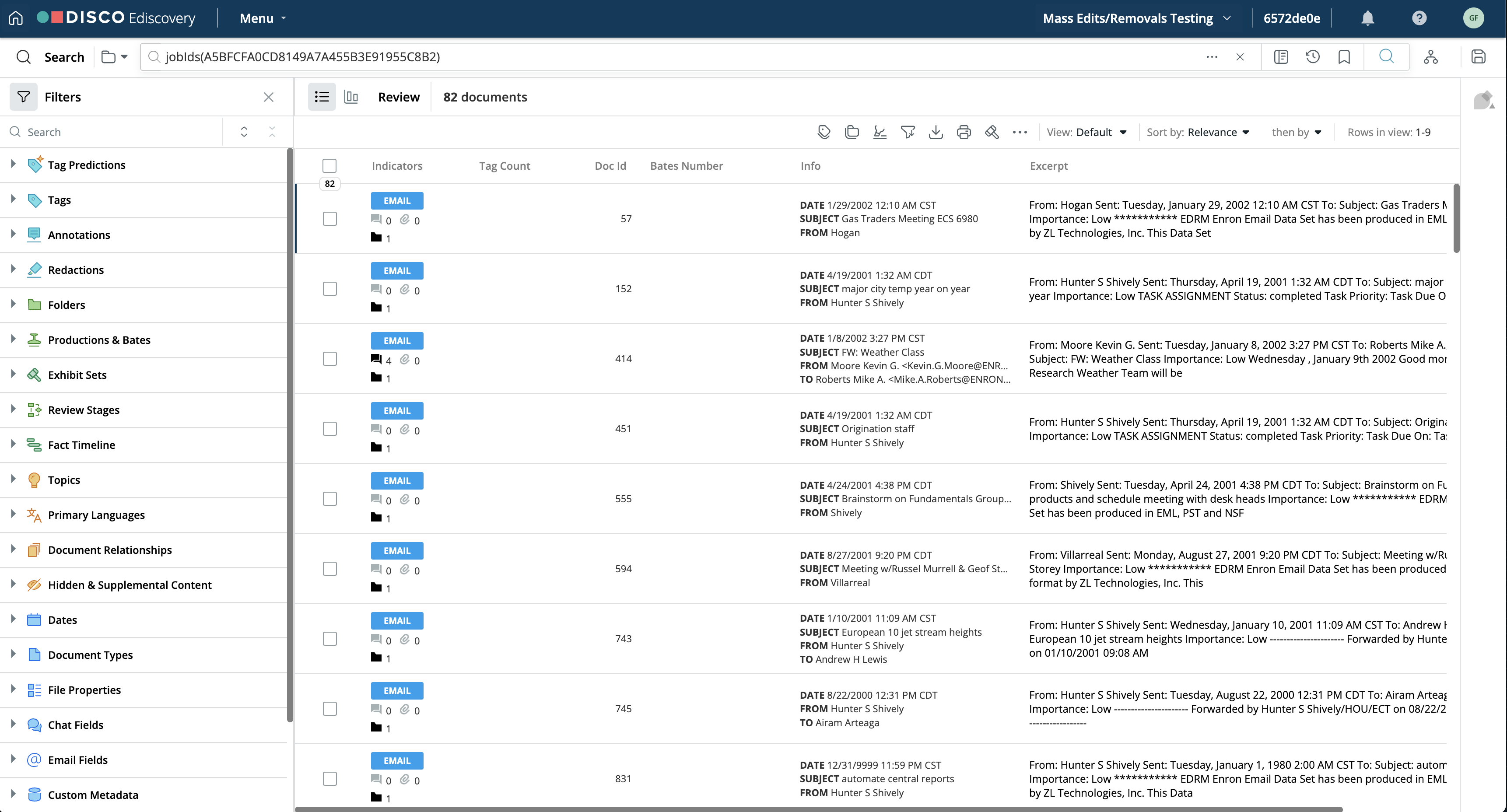Viewport: 1507px width, 812px height.
Task: Open Sort by Relevance dropdown
Action: [x=1198, y=132]
